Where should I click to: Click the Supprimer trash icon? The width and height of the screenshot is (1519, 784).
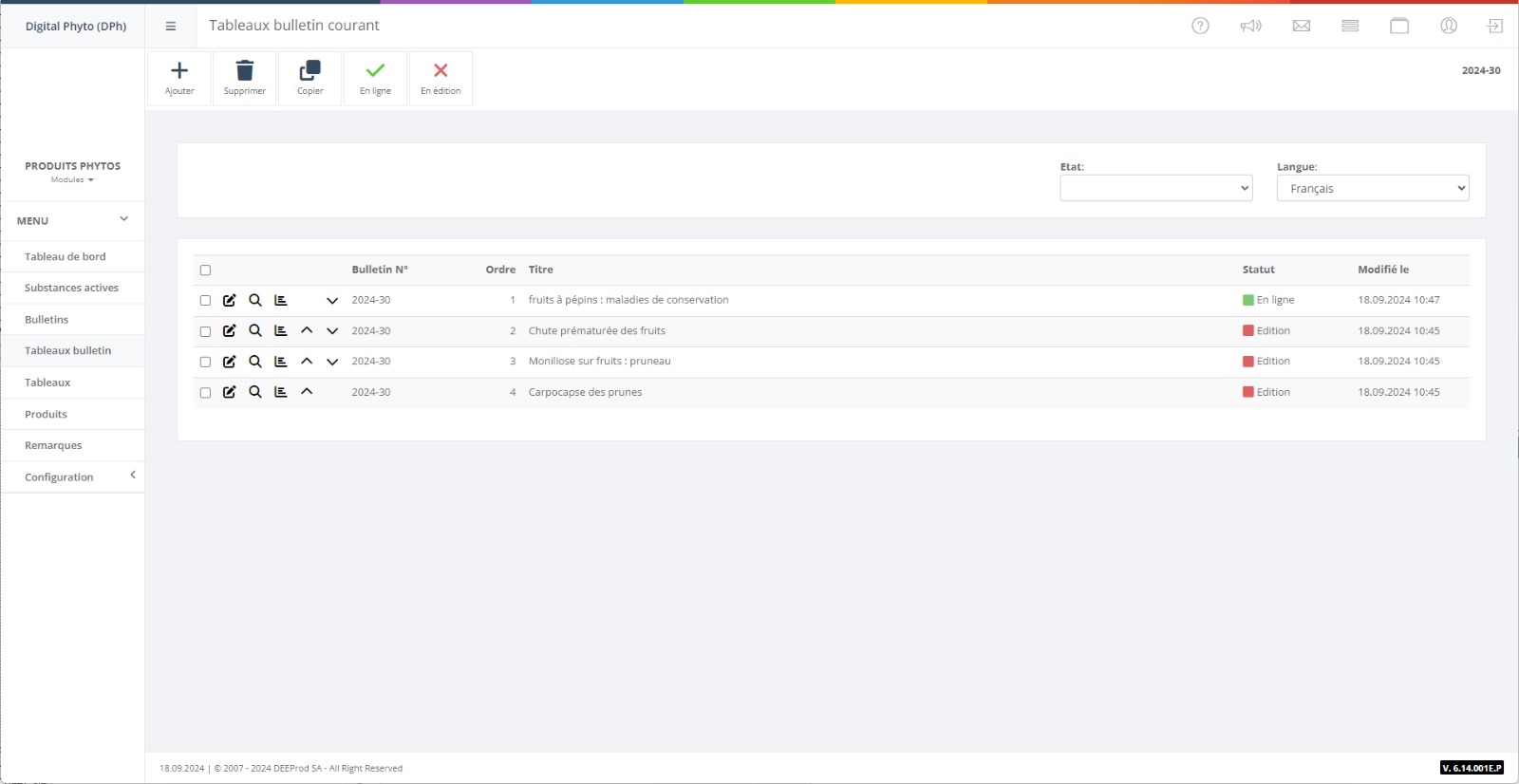(x=245, y=71)
